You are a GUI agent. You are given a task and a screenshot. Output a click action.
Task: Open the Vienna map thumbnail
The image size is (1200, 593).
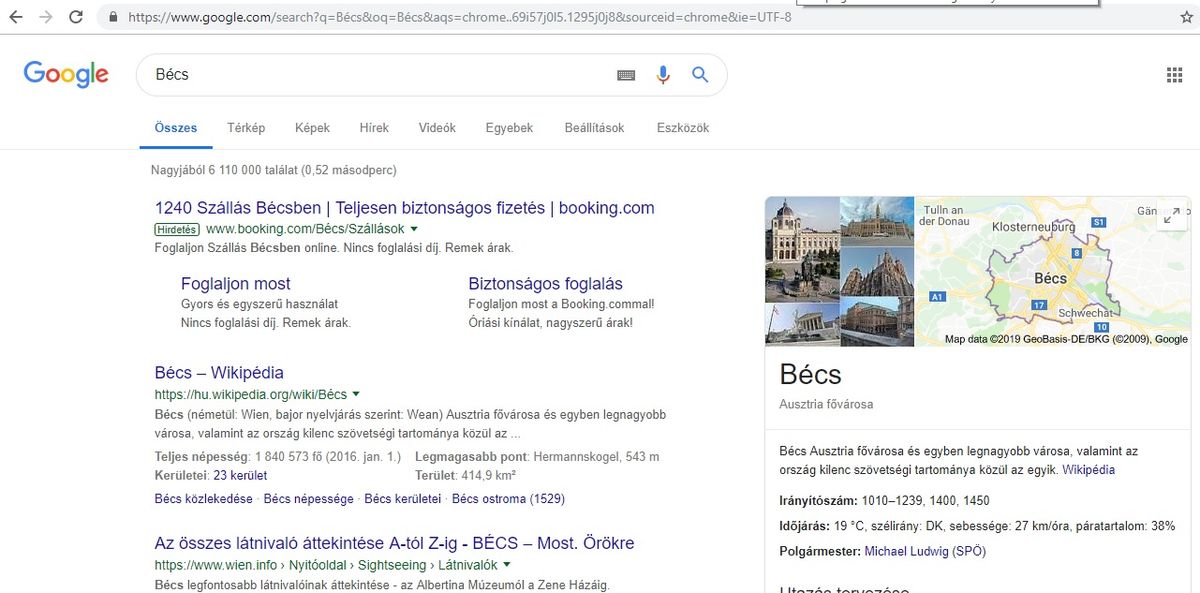(x=1052, y=272)
